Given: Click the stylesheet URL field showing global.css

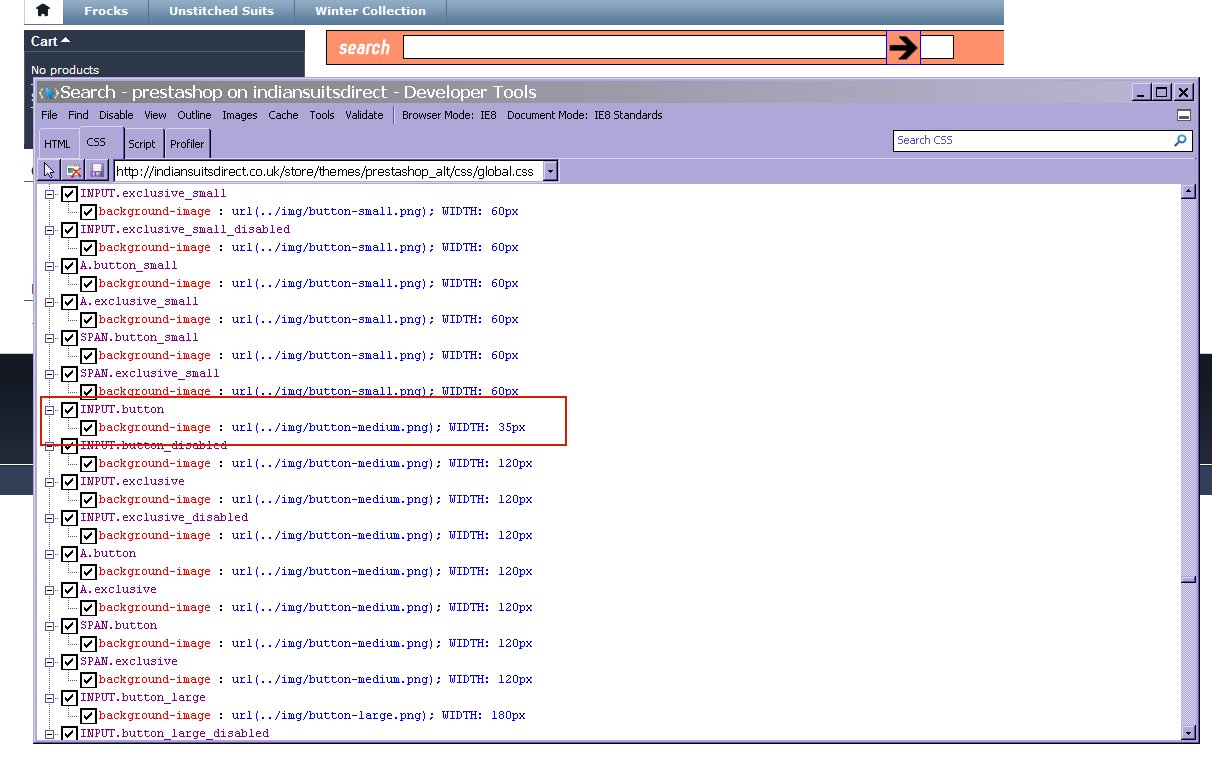Looking at the screenshot, I should [x=328, y=172].
